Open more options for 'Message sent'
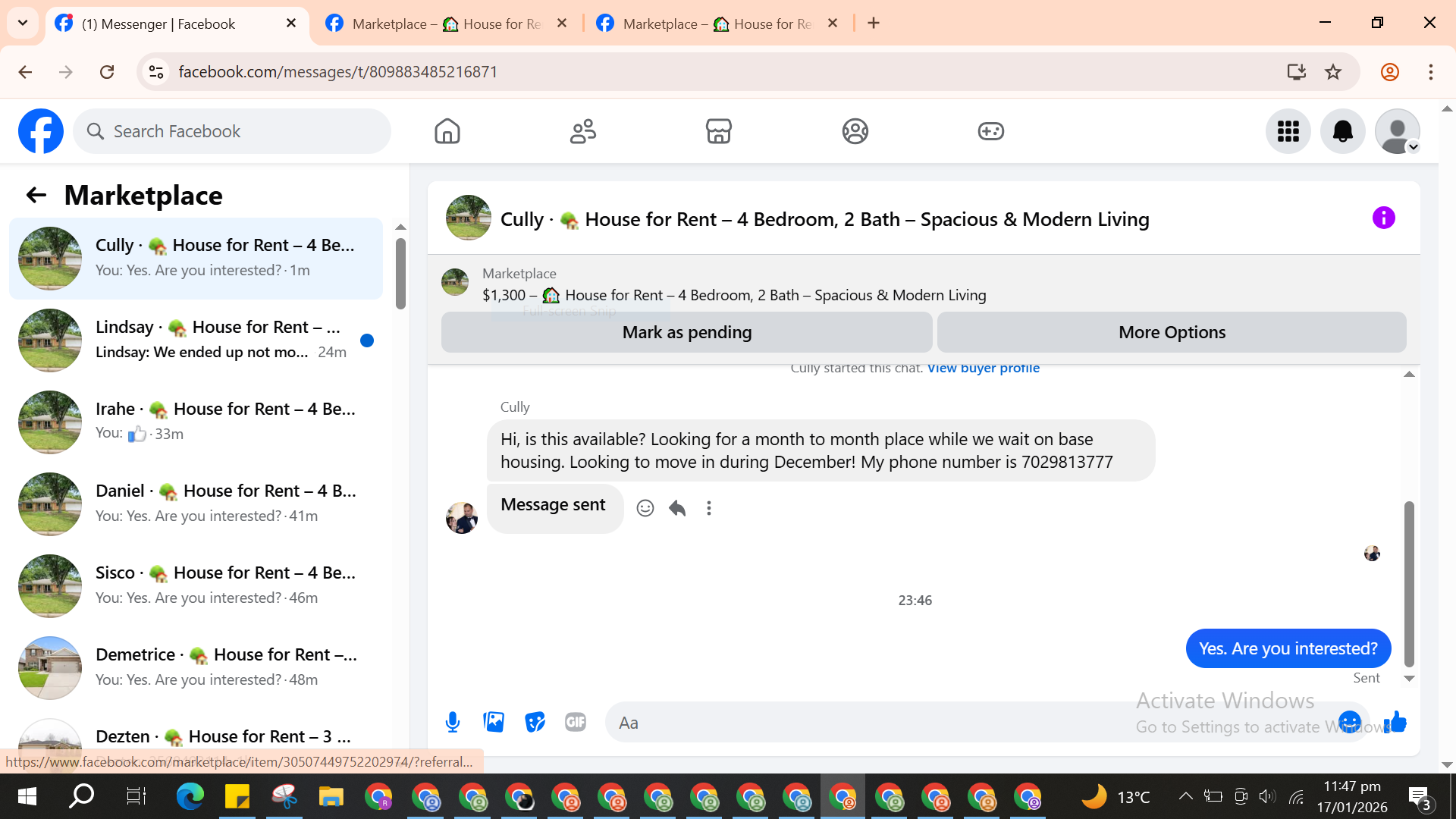1456x819 pixels. point(709,508)
